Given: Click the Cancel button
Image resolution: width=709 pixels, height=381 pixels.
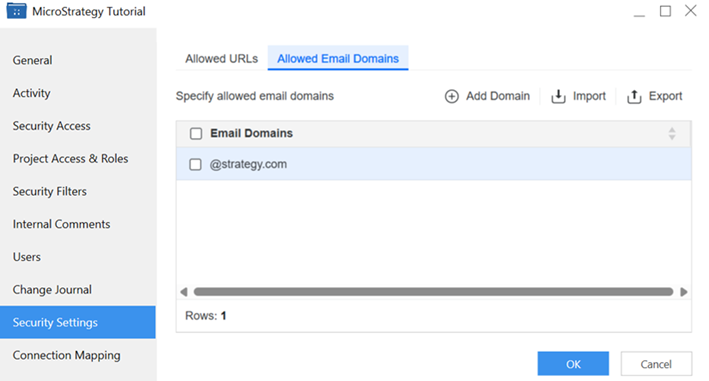Looking at the screenshot, I should (x=656, y=364).
